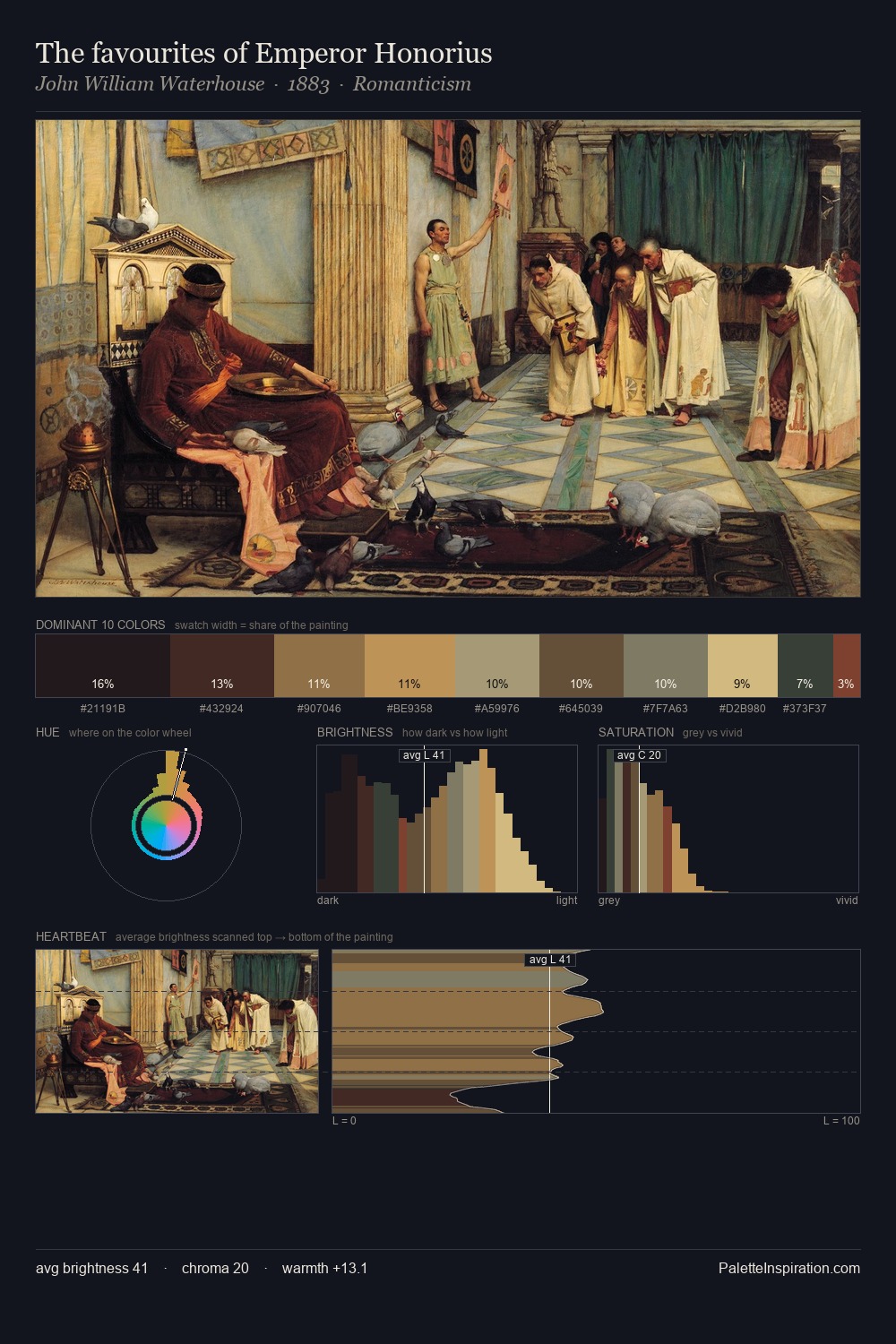Click 'where on the color wheel' caption
The image size is (896, 1344).
click(x=130, y=732)
